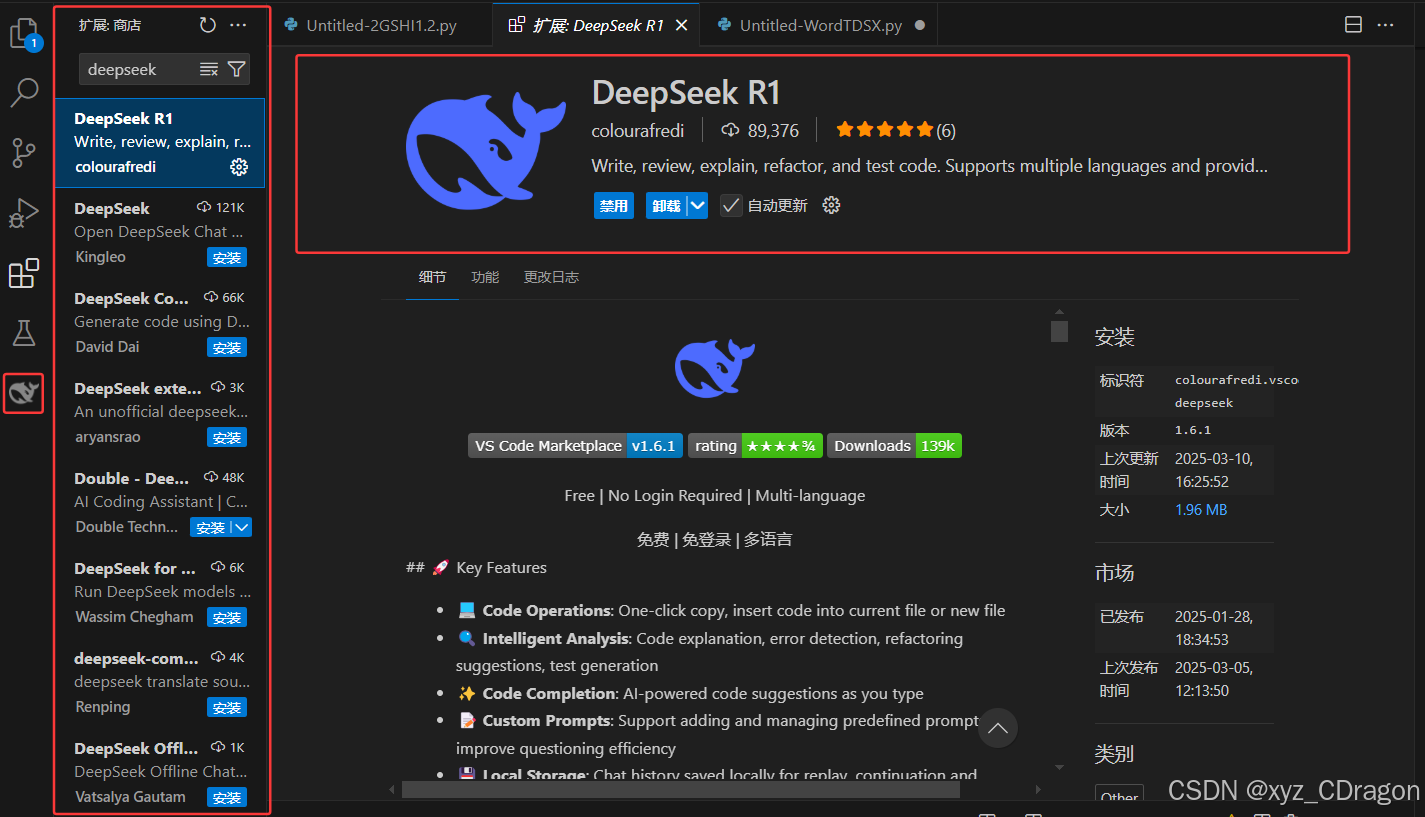Click the five-star rating of the extension
The width and height of the screenshot is (1425, 817).
(x=885, y=130)
